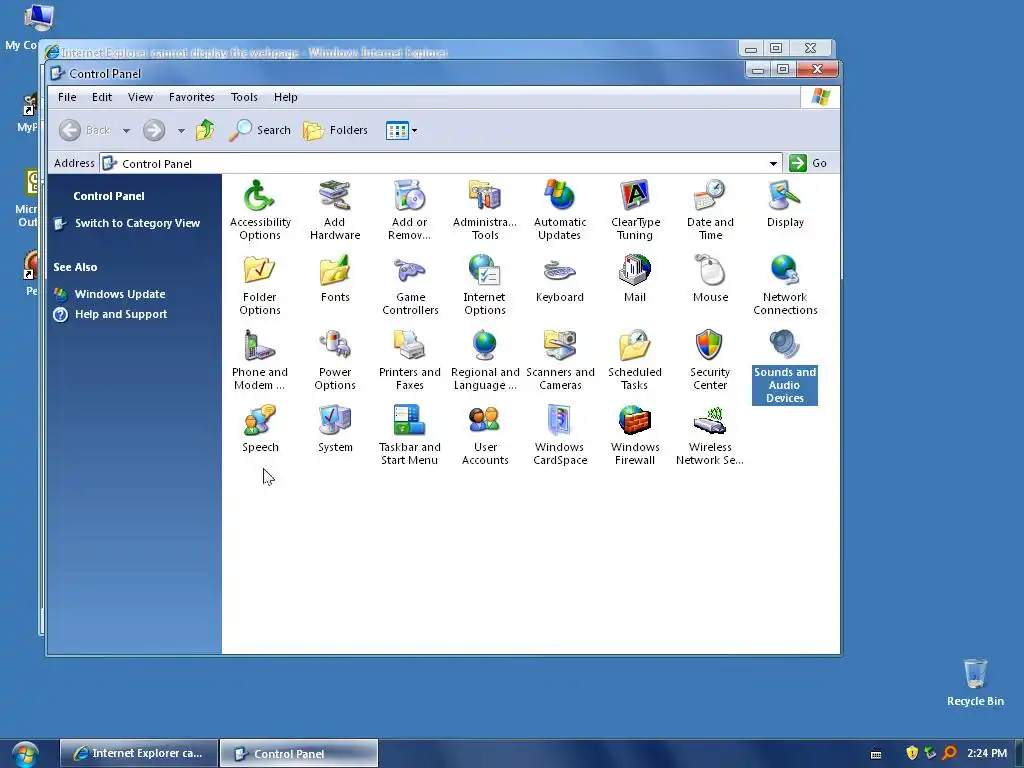Click the Back toolbar button
The image size is (1024, 768).
[85, 130]
